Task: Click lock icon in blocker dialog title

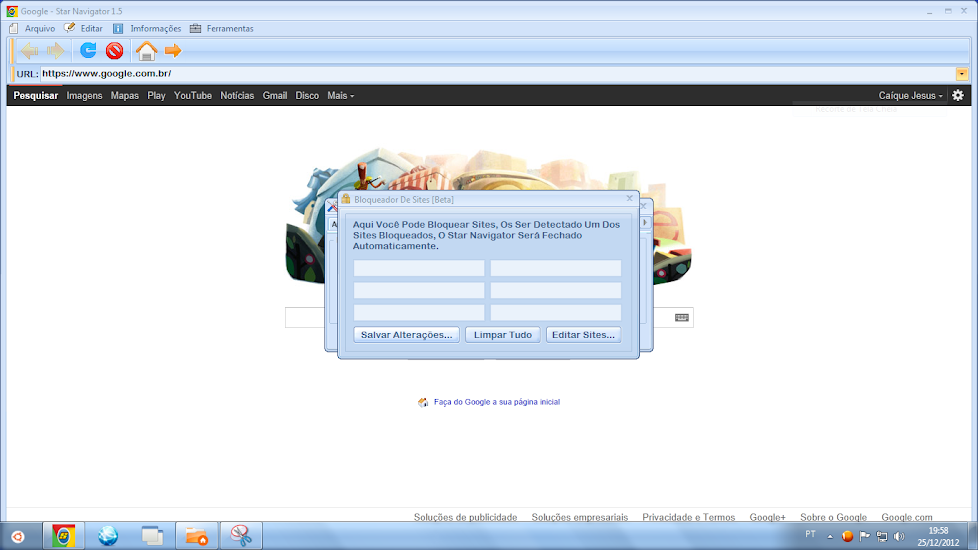Action: click(346, 199)
